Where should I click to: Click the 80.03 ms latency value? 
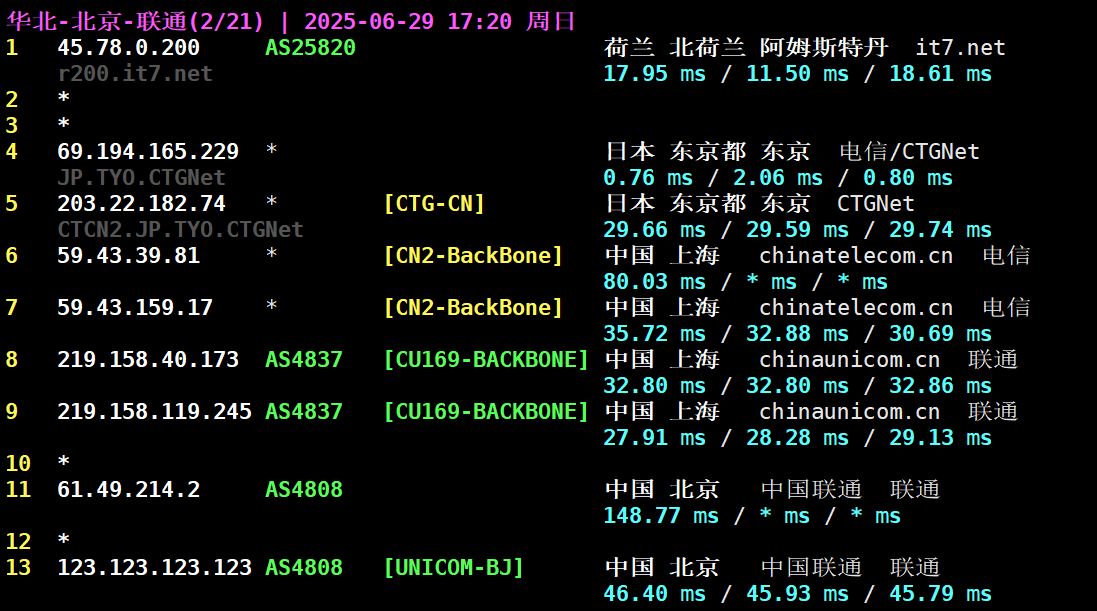654,281
